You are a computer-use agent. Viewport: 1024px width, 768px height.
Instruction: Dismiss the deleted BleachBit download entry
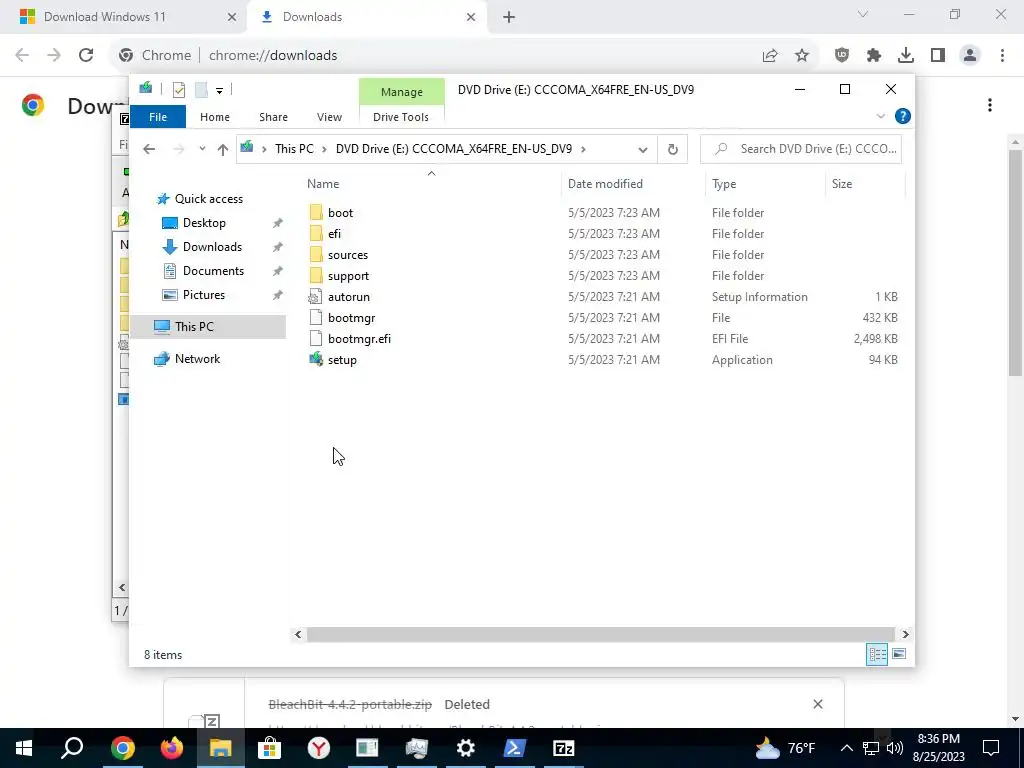(x=818, y=704)
